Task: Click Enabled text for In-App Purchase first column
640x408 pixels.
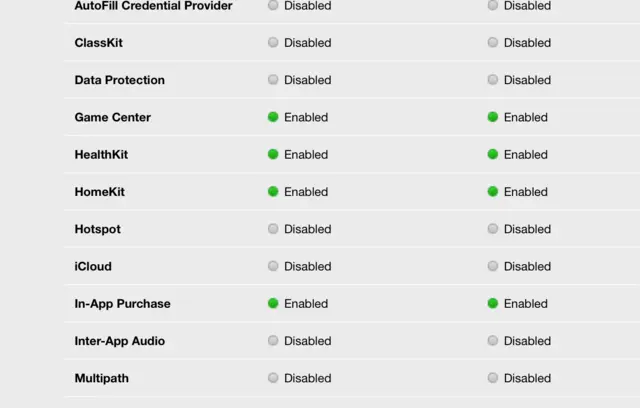Action: (x=305, y=304)
